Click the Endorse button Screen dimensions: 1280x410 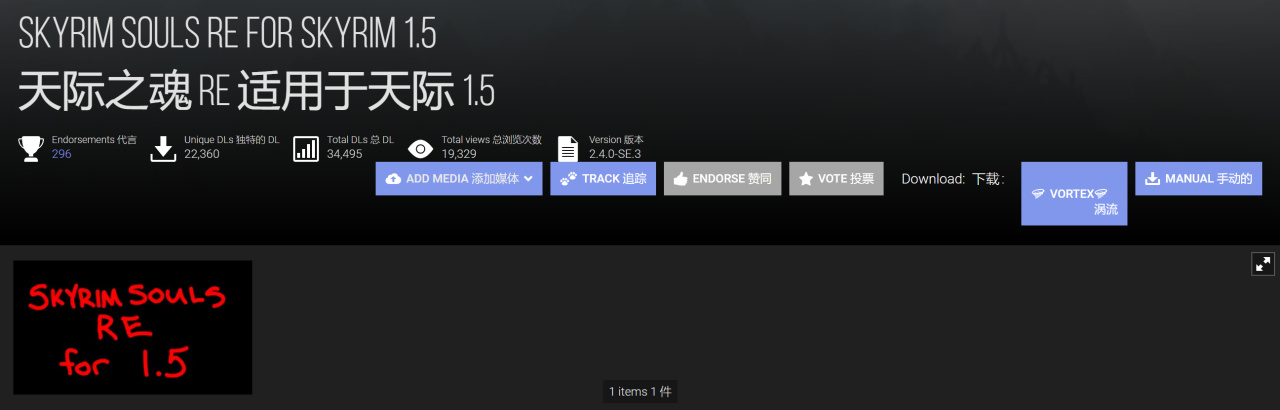(722, 178)
